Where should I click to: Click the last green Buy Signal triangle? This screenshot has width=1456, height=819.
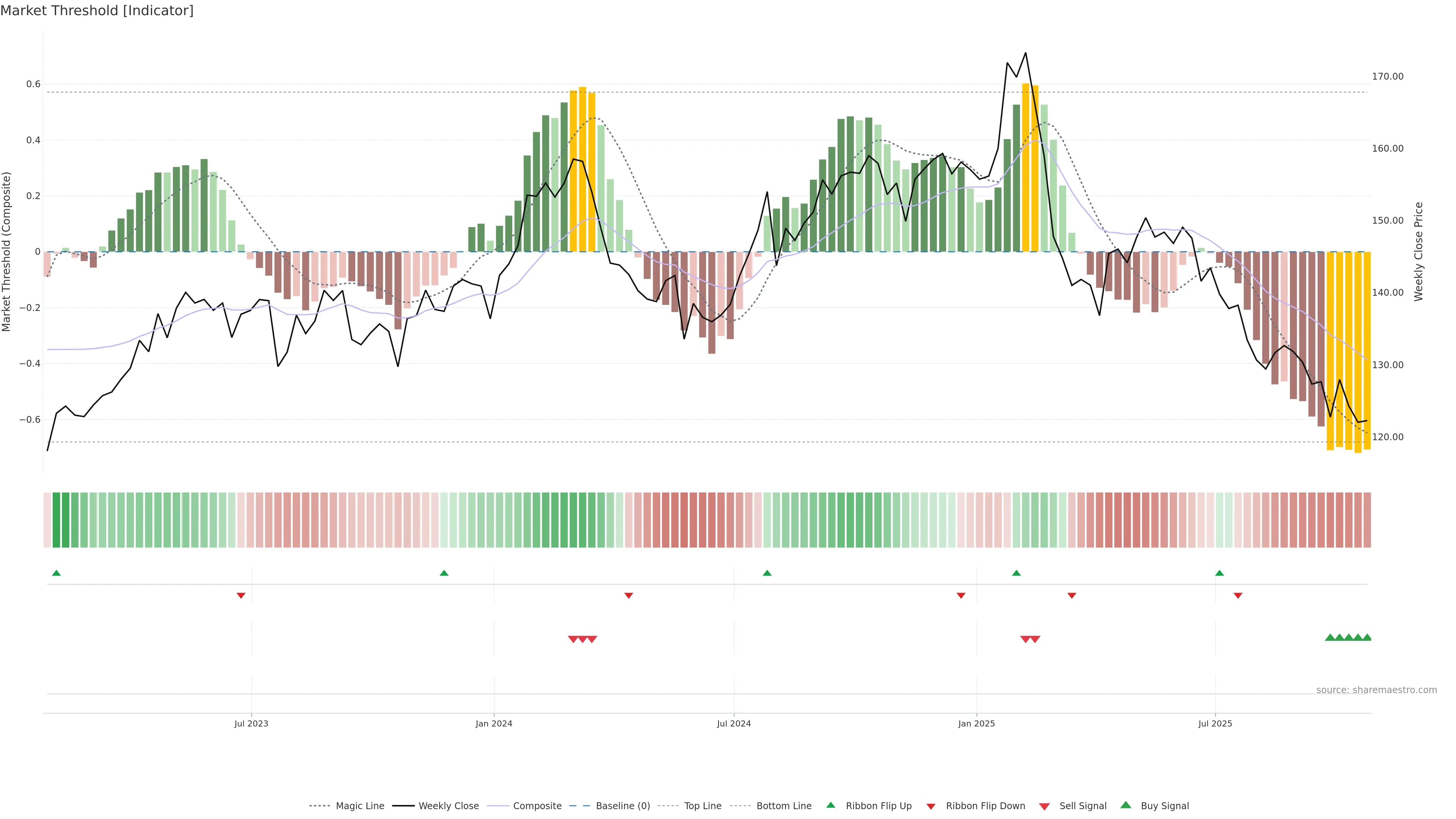(x=1367, y=637)
